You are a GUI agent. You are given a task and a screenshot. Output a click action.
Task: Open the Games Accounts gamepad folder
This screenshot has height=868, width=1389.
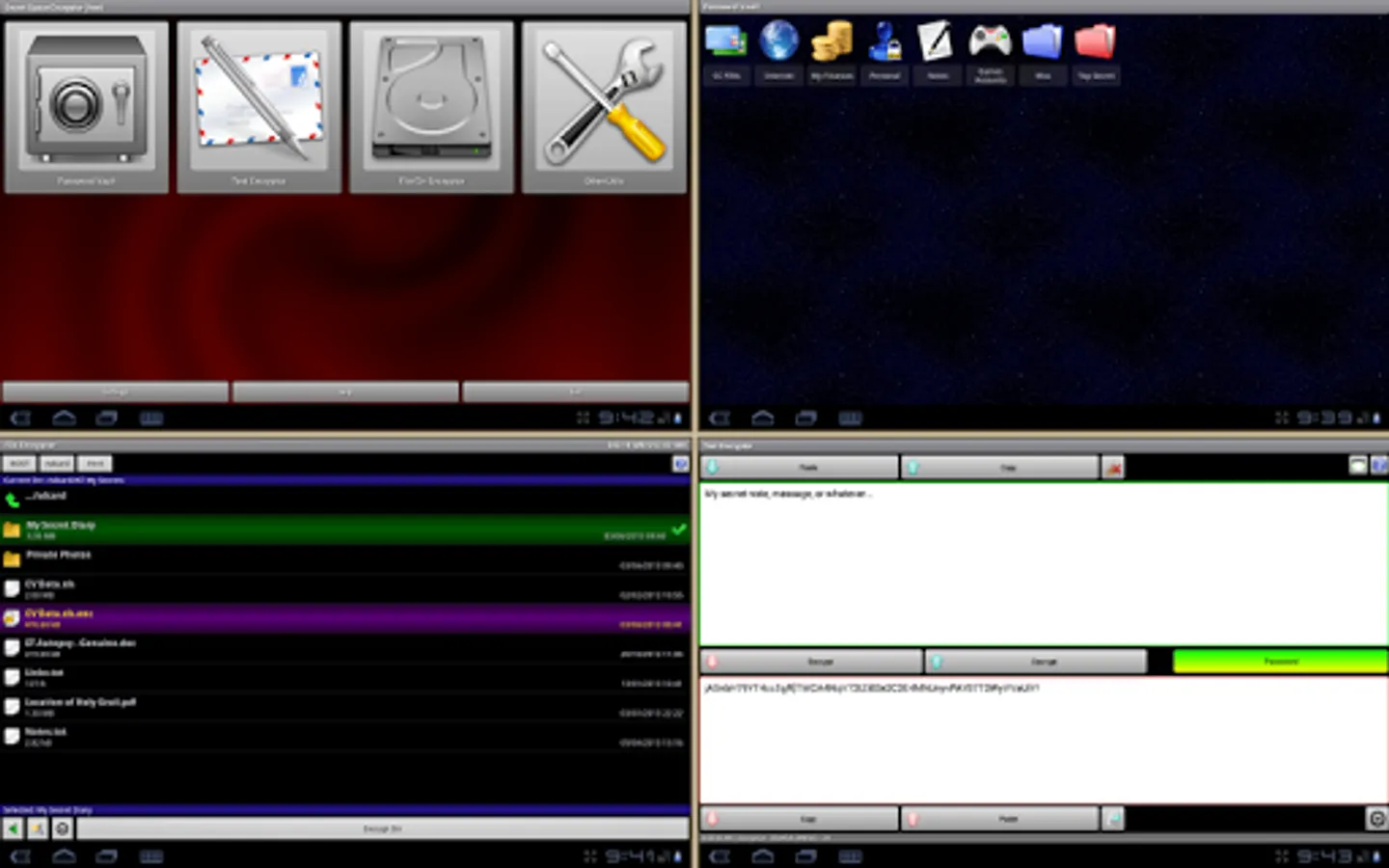(x=990, y=42)
